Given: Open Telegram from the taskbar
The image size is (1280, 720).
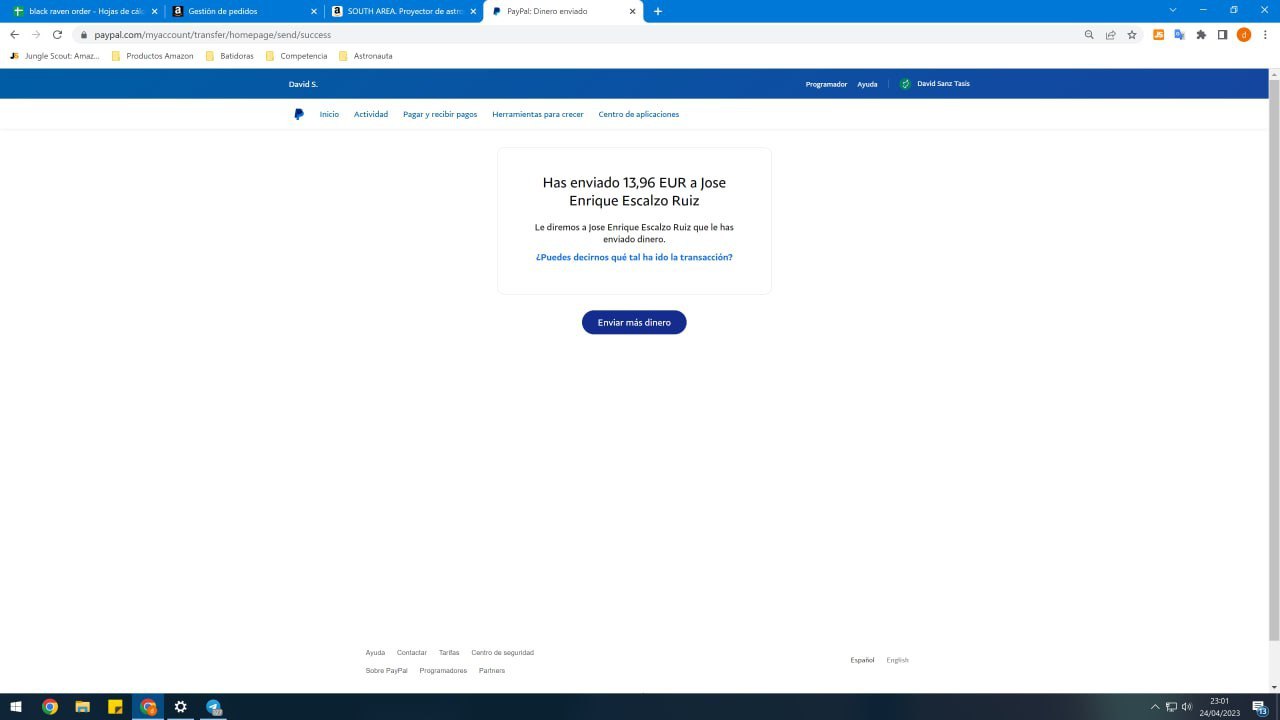Looking at the screenshot, I should 213,707.
